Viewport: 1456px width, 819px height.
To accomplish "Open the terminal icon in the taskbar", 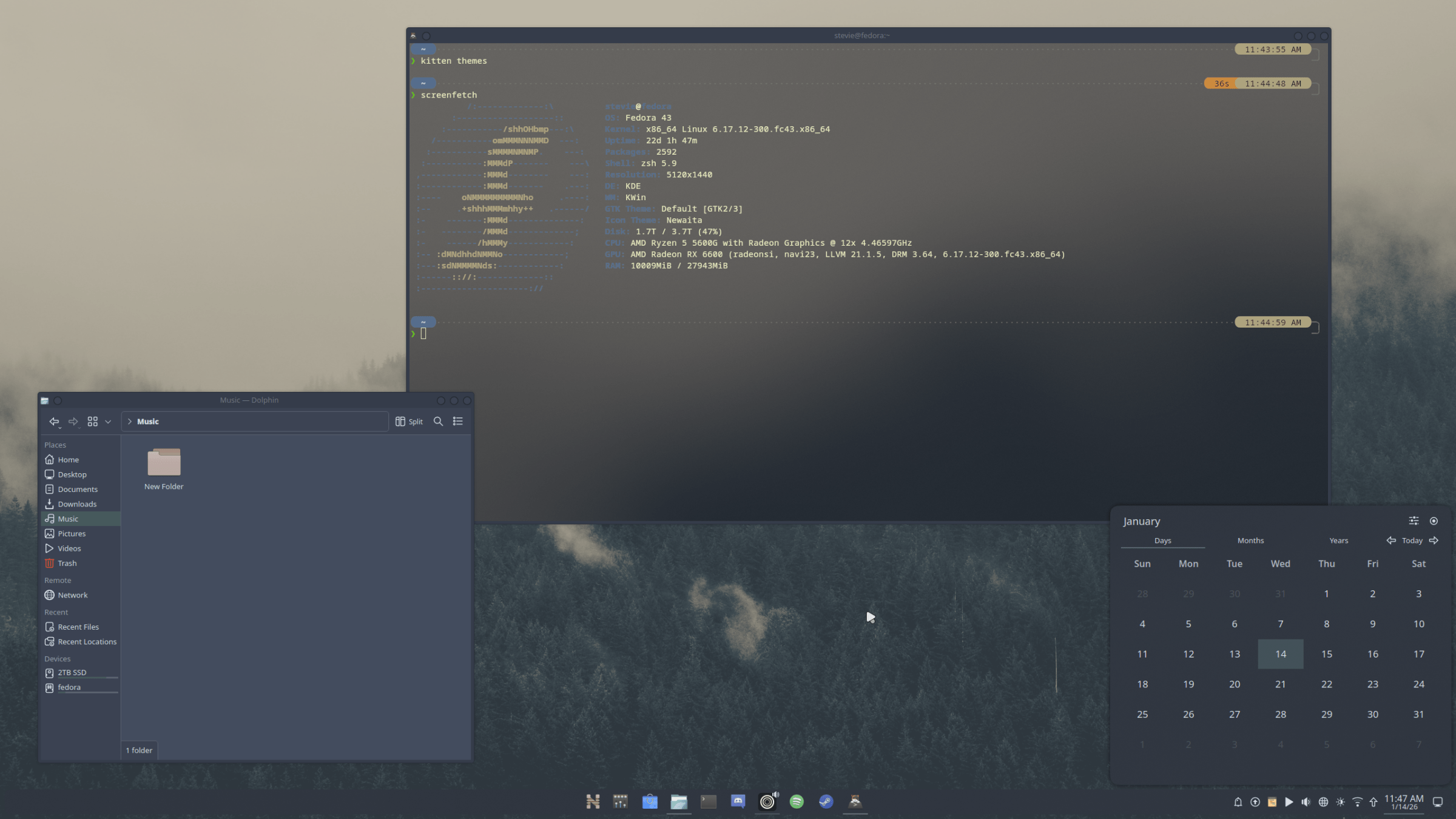I will click(709, 801).
